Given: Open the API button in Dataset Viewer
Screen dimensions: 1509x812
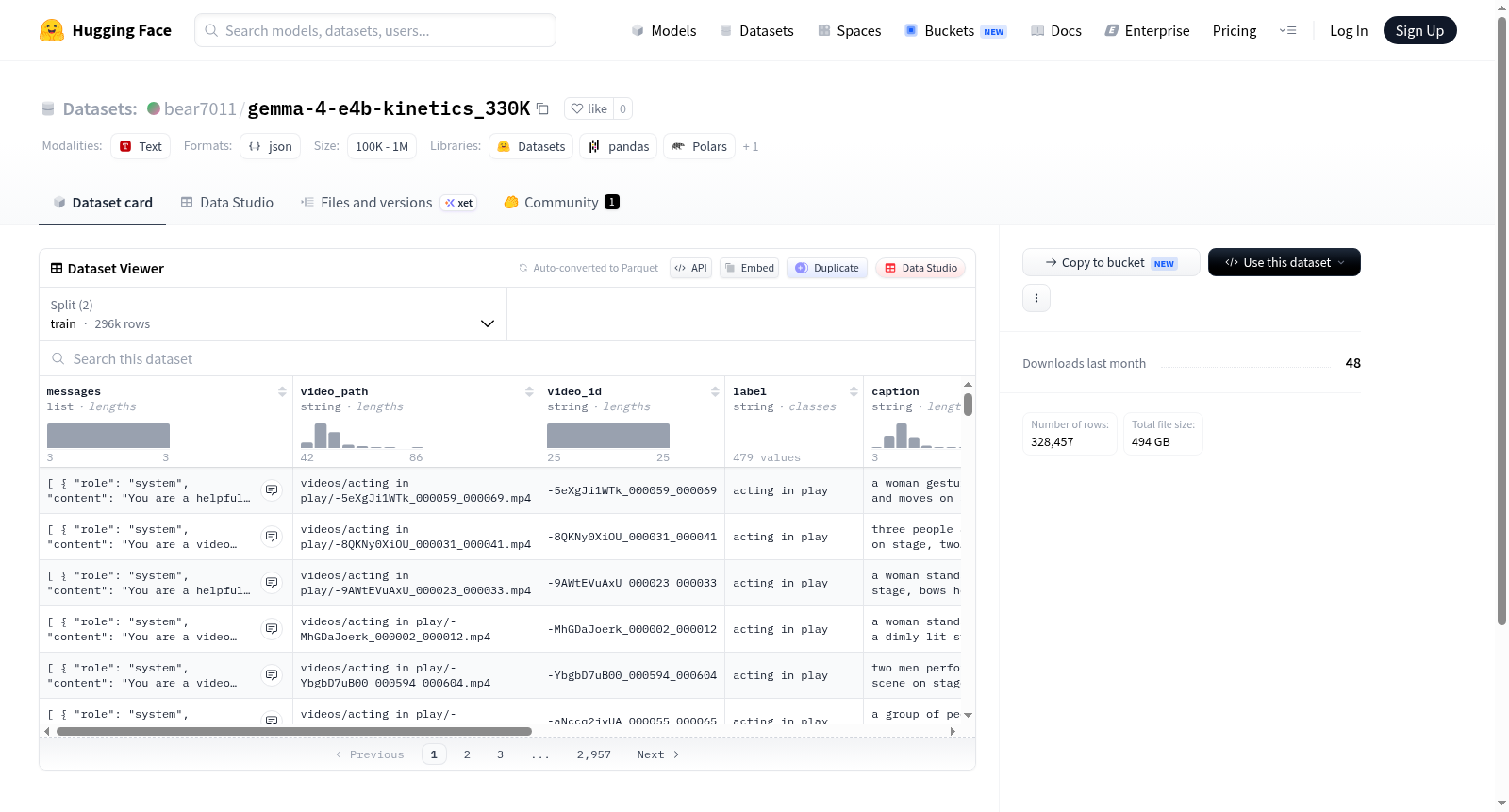Looking at the screenshot, I should coord(690,268).
